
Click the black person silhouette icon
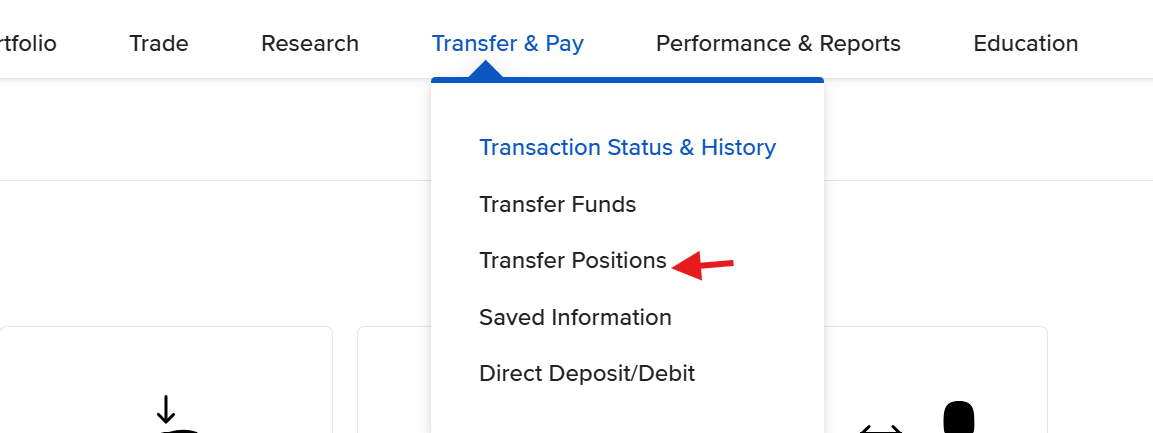(x=958, y=417)
